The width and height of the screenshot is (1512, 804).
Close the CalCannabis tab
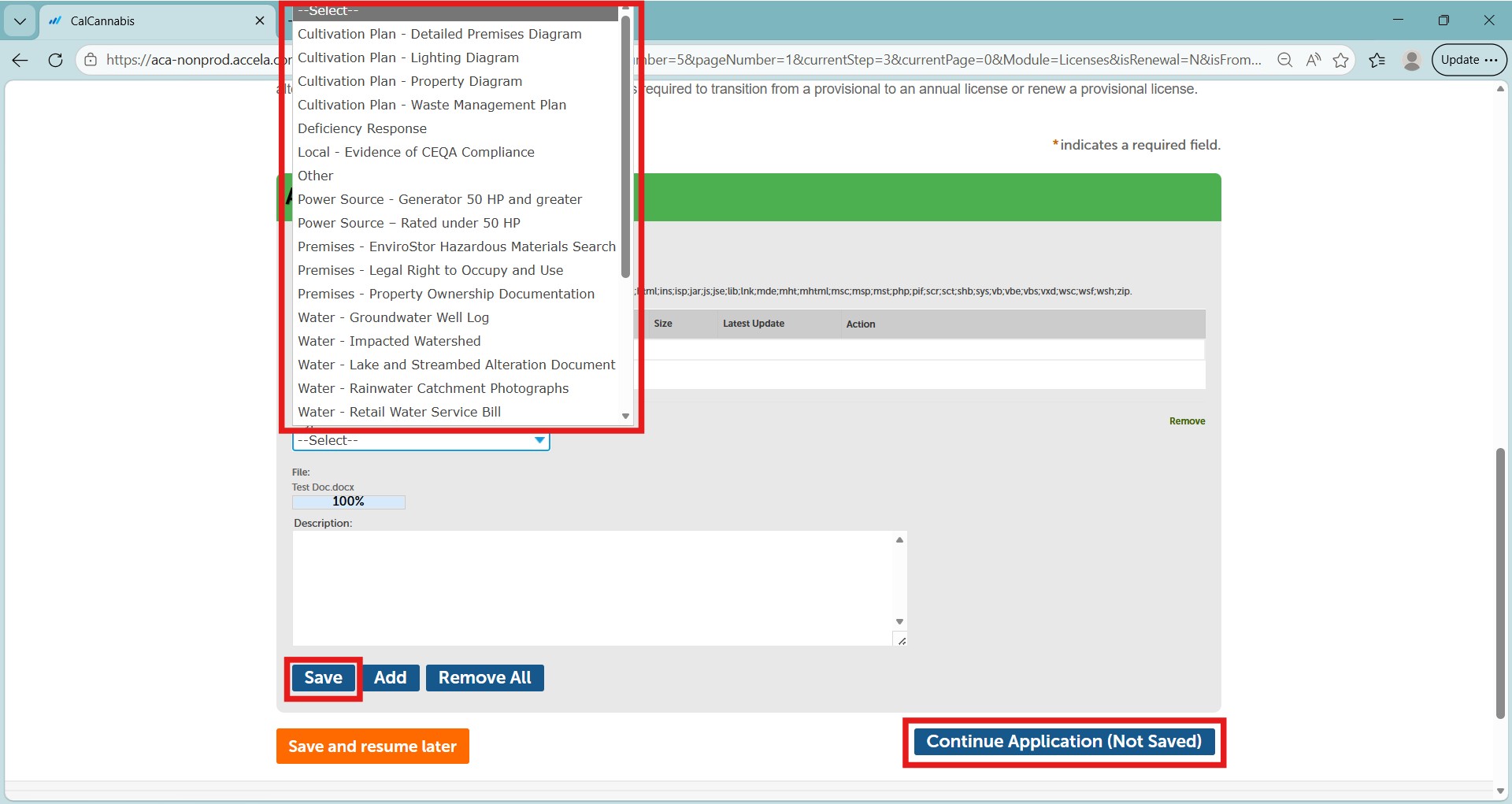(x=260, y=20)
